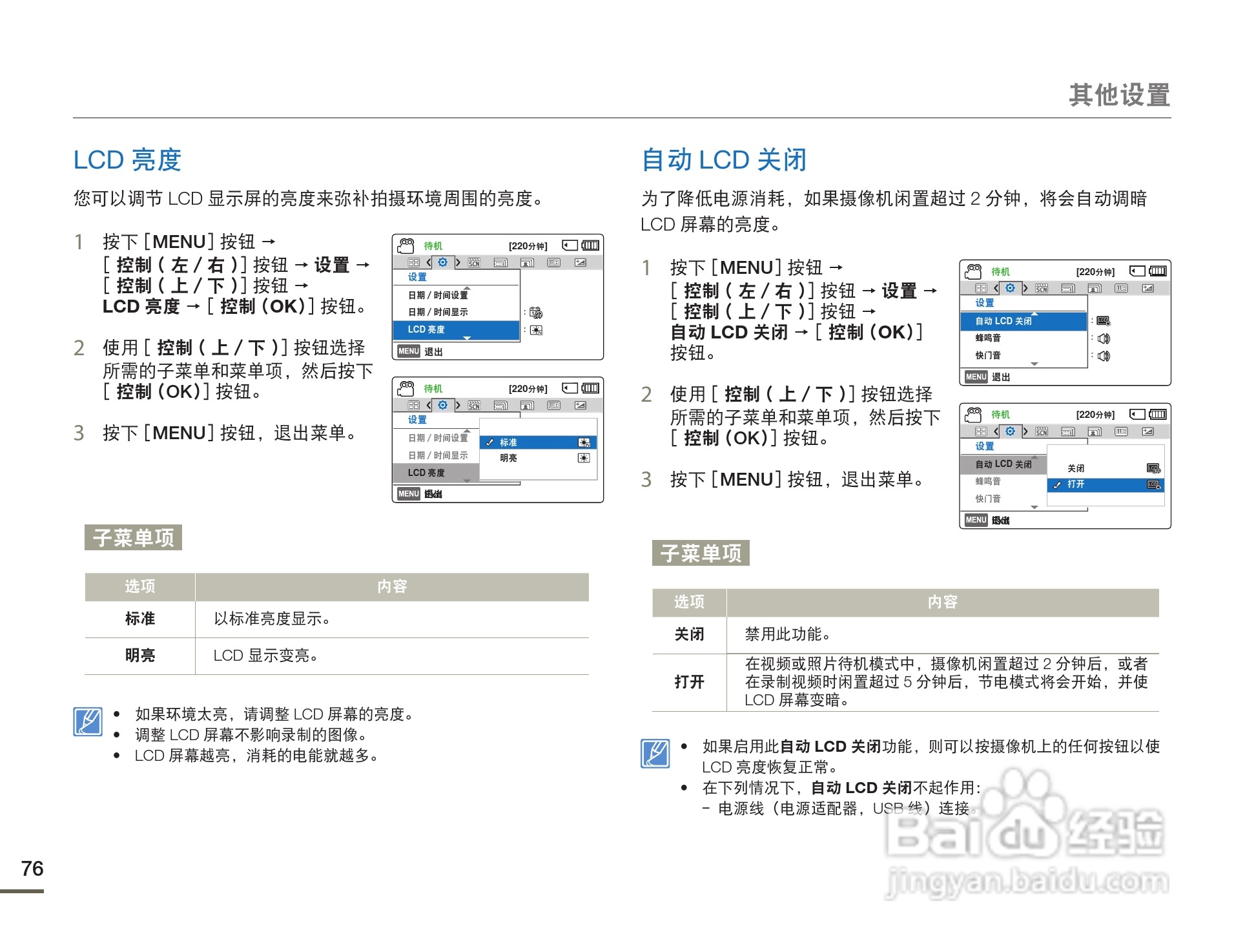
Task: Click the SCN icon in top-left camera screen
Action: point(474,263)
